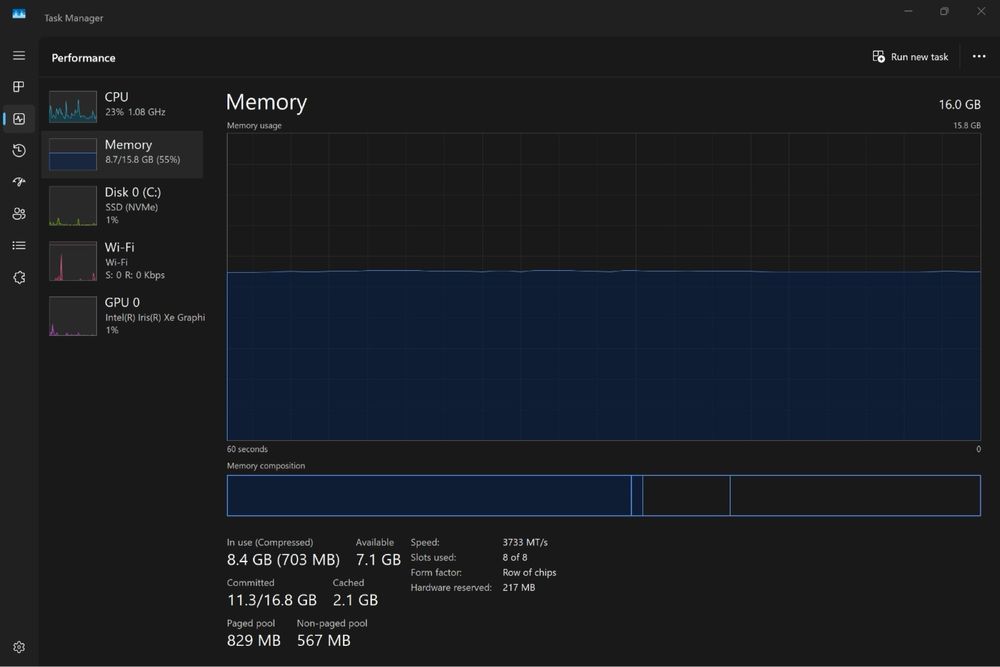The height and width of the screenshot is (667, 1000).
Task: Open the App history page icon
Action: 19,150
